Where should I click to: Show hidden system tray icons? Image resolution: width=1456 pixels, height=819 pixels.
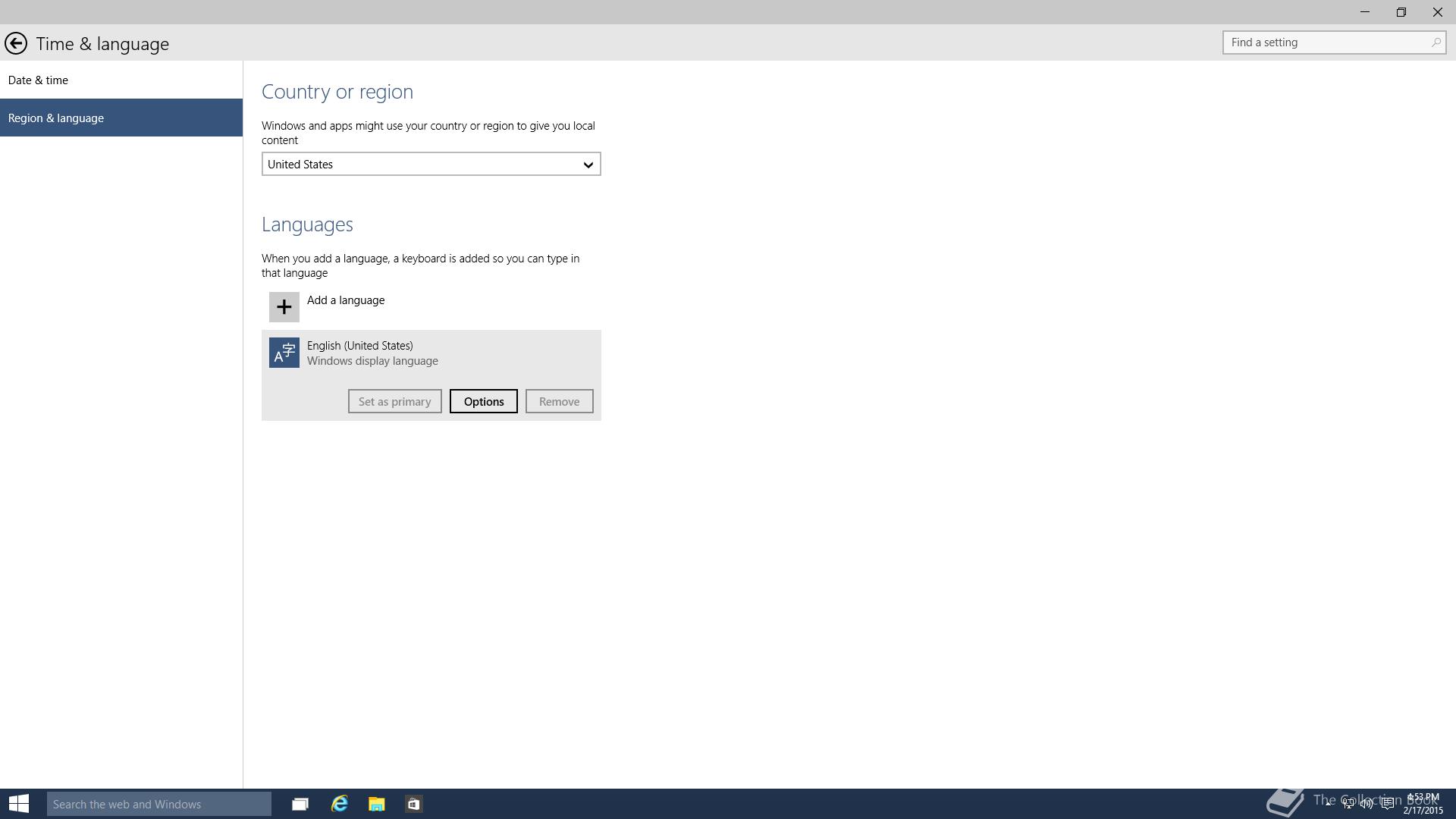[1328, 804]
